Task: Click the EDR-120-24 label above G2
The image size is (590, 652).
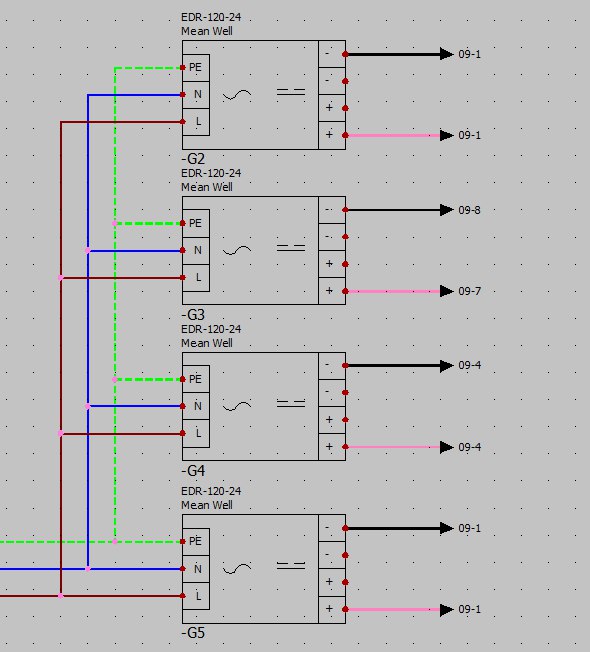Action: point(211,17)
